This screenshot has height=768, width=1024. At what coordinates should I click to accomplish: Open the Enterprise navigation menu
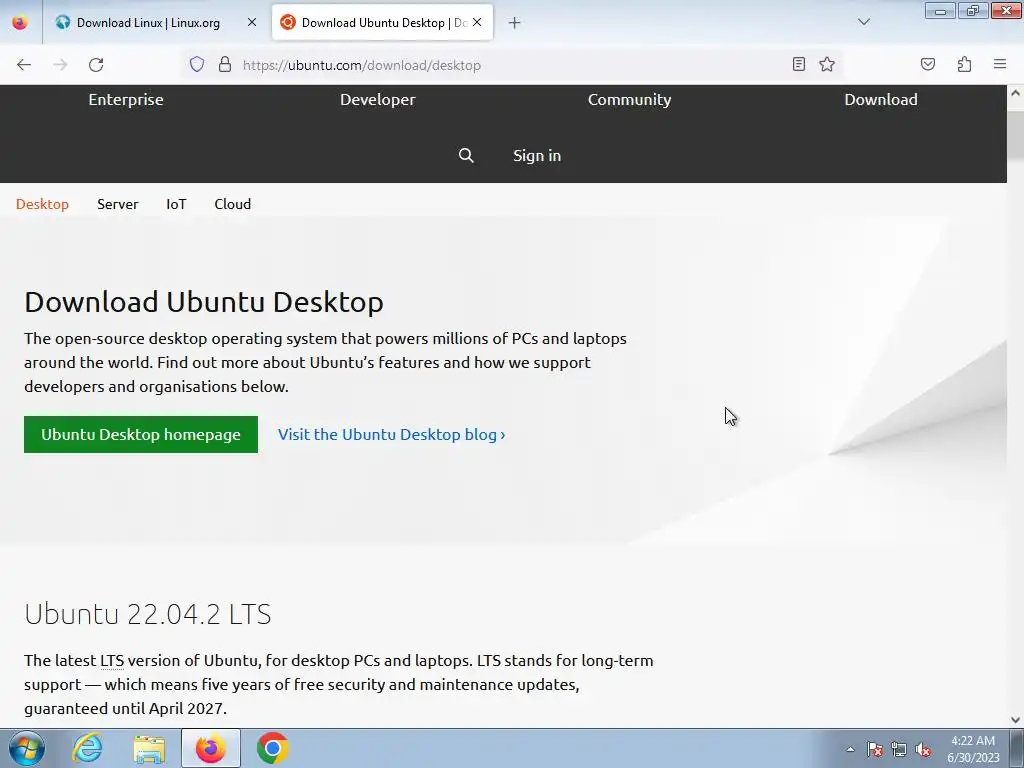[x=126, y=99]
